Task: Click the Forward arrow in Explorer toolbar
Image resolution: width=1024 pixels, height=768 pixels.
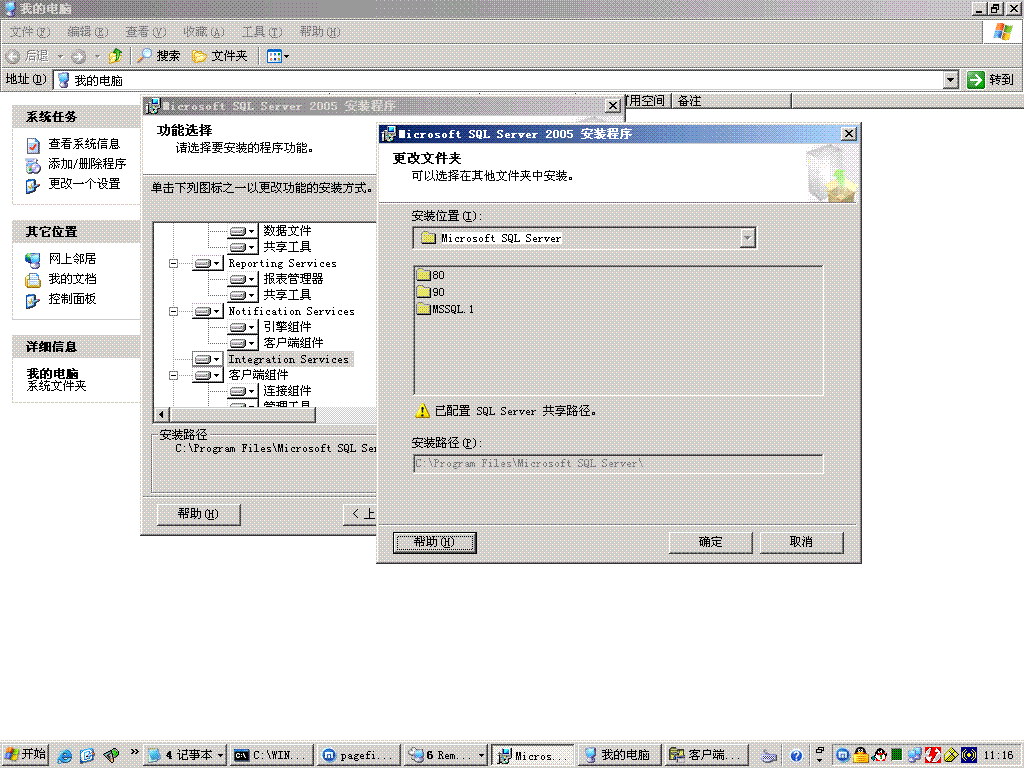Action: (x=78, y=56)
